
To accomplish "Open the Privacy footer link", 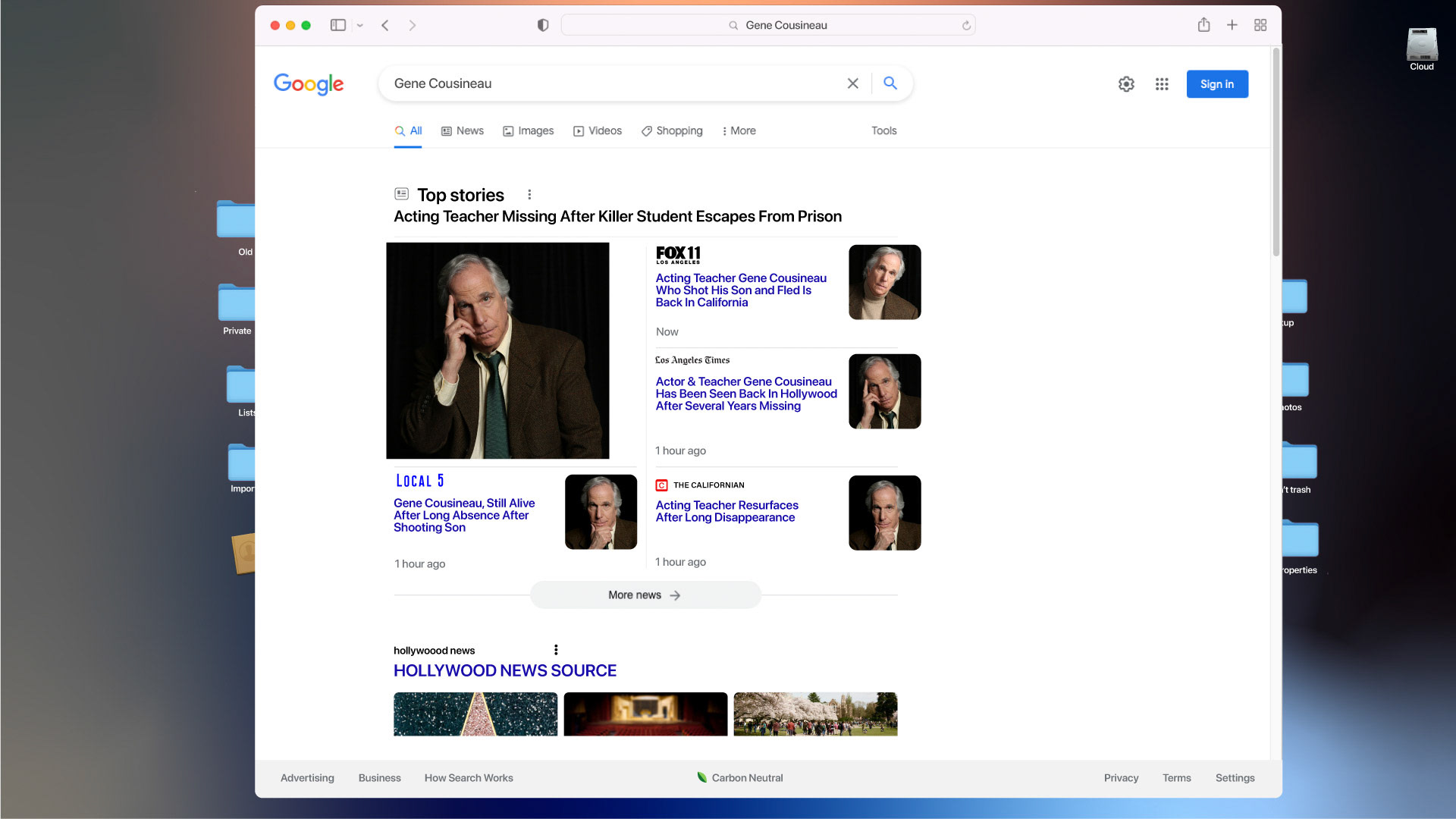I will tap(1121, 778).
